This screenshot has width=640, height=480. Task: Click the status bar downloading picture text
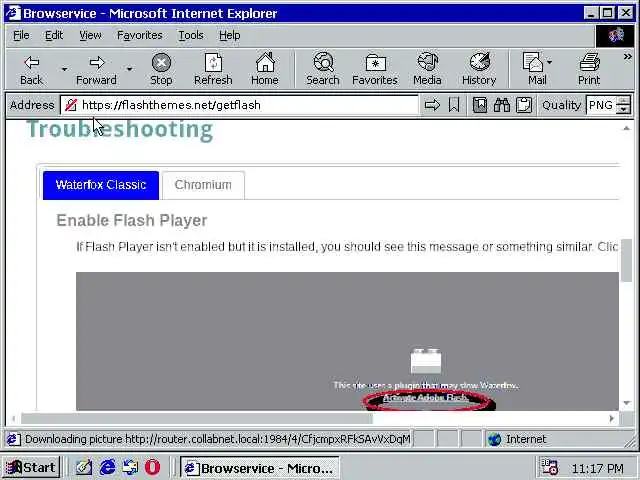click(x=218, y=440)
